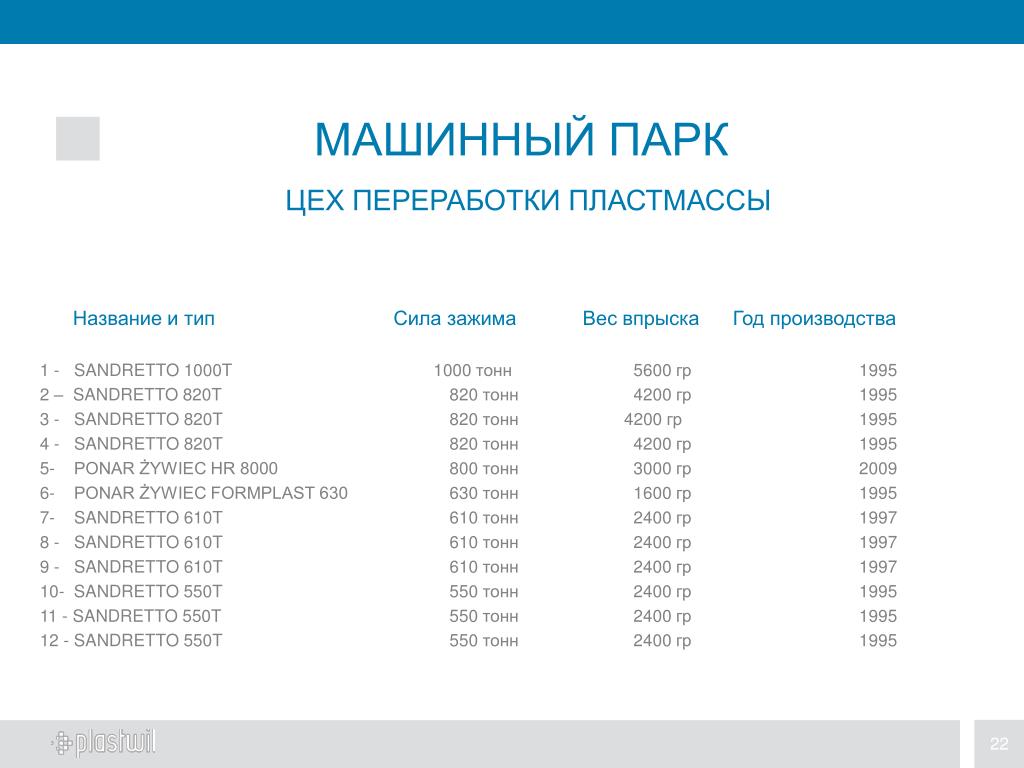Select row 7- SANDRETTO 610T
The height and width of the screenshot is (768, 1024).
[x=468, y=518]
